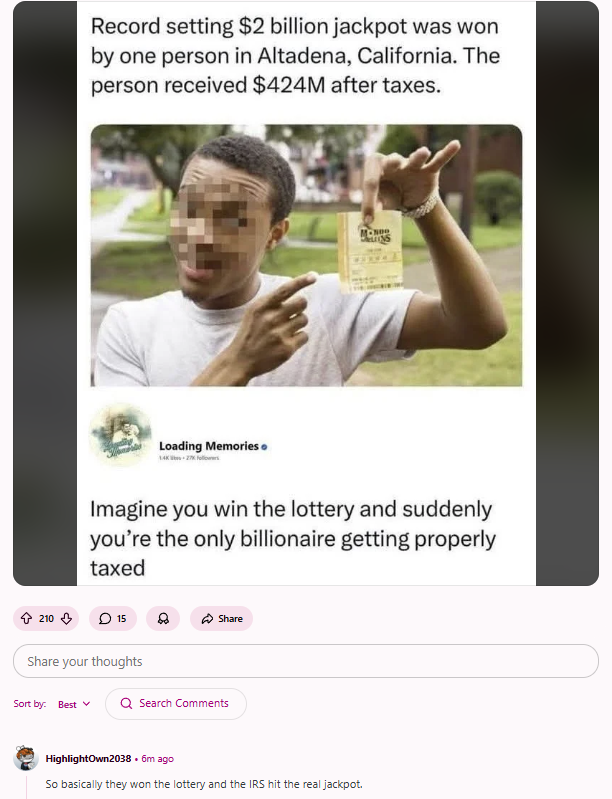Click the post image headline text
Viewport: 612px width, 799px height.
[x=295, y=56]
